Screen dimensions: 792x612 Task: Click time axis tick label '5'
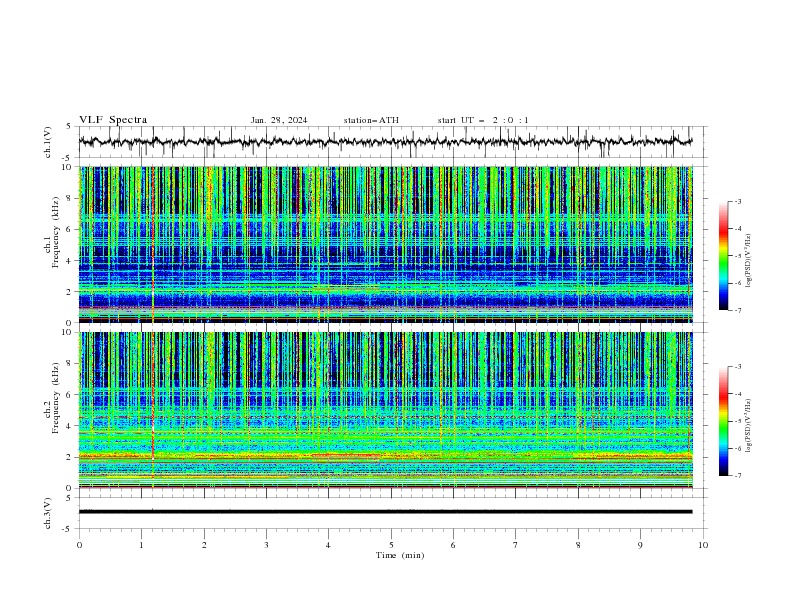(x=391, y=545)
